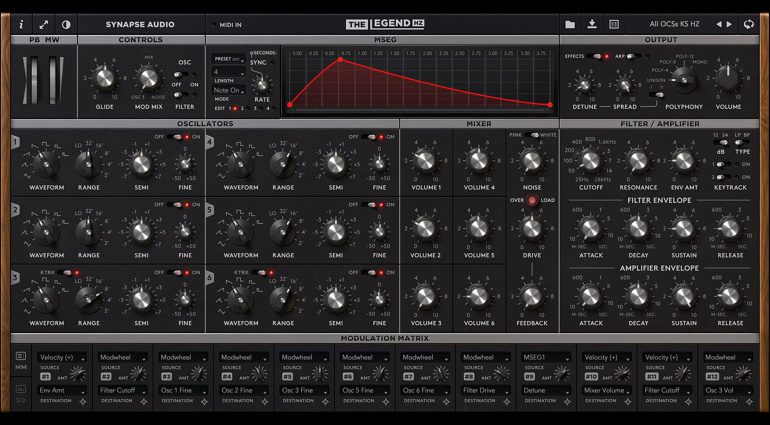Click the #9 modulation slot button
Screen dimensions: 770x425
click(x=529, y=377)
